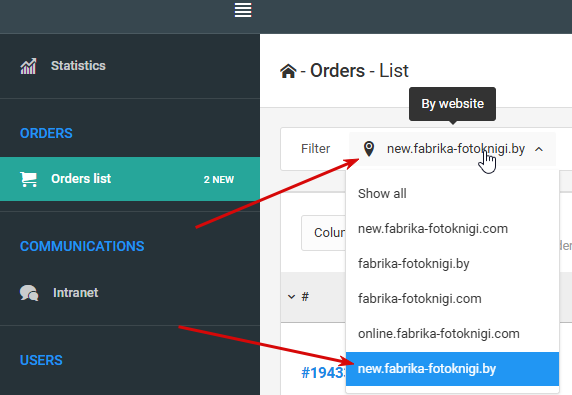Open the new.fabrika-fotoknigi.by website filter
Viewport: 572px width, 395px height.
[x=452, y=149]
